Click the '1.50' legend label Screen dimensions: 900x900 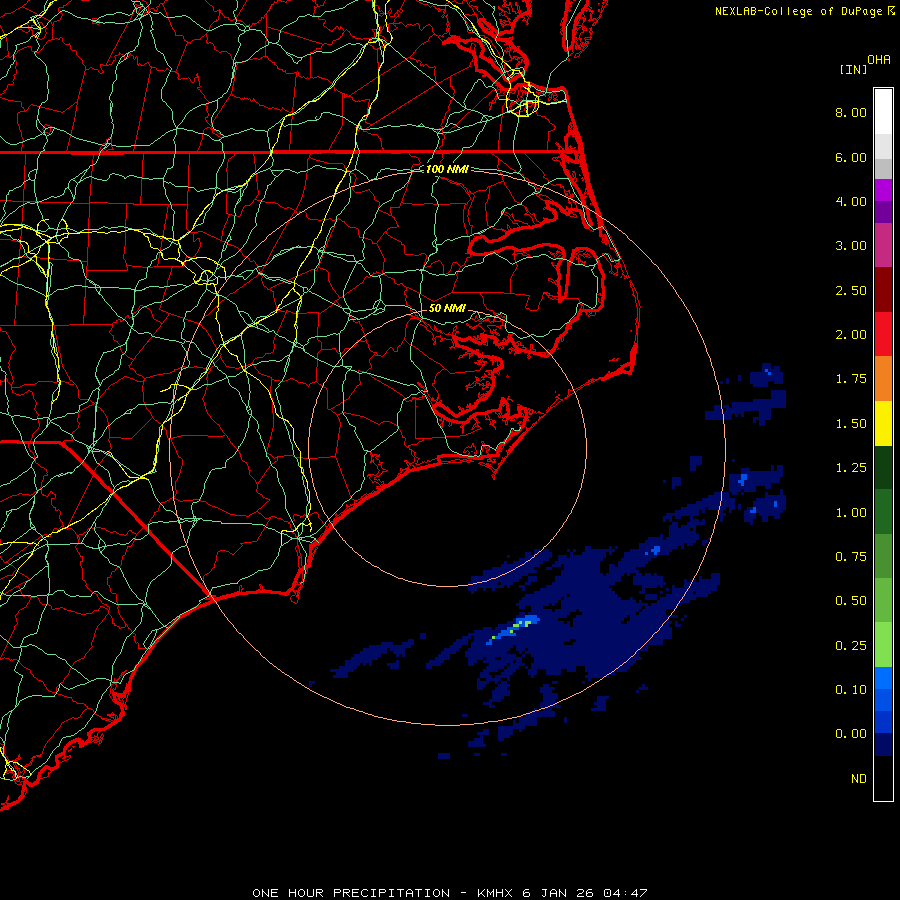(851, 424)
